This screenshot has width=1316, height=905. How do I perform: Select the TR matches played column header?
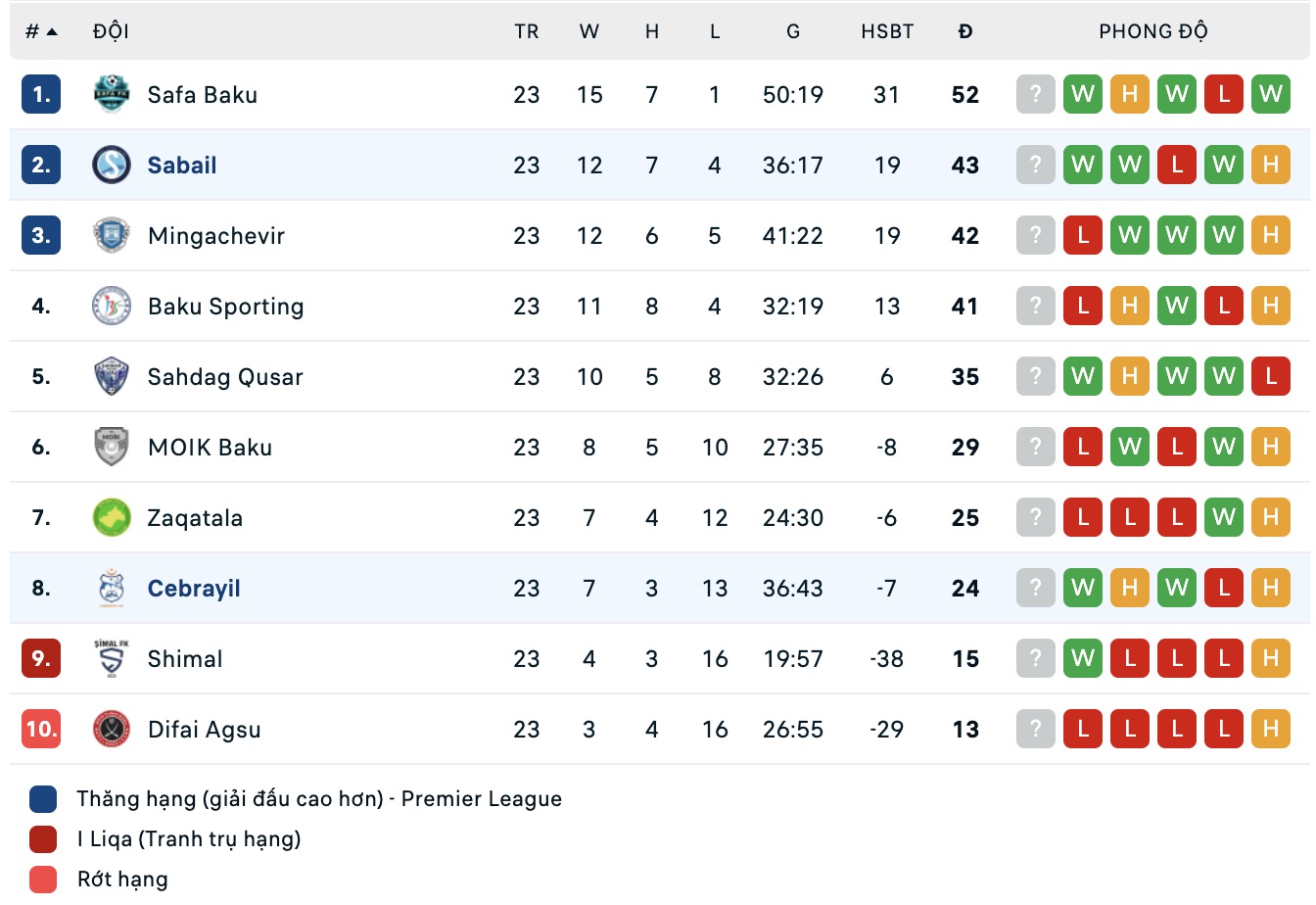point(527,31)
